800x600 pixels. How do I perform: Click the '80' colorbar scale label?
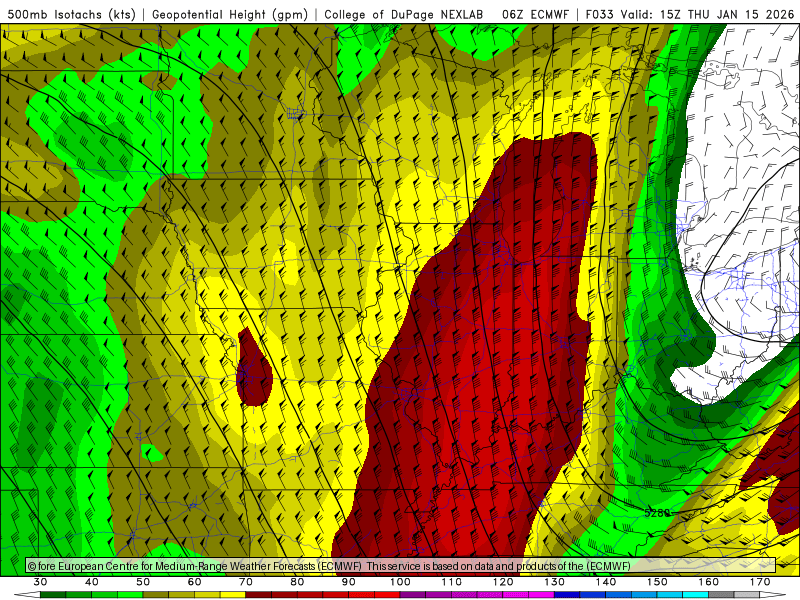(x=297, y=582)
